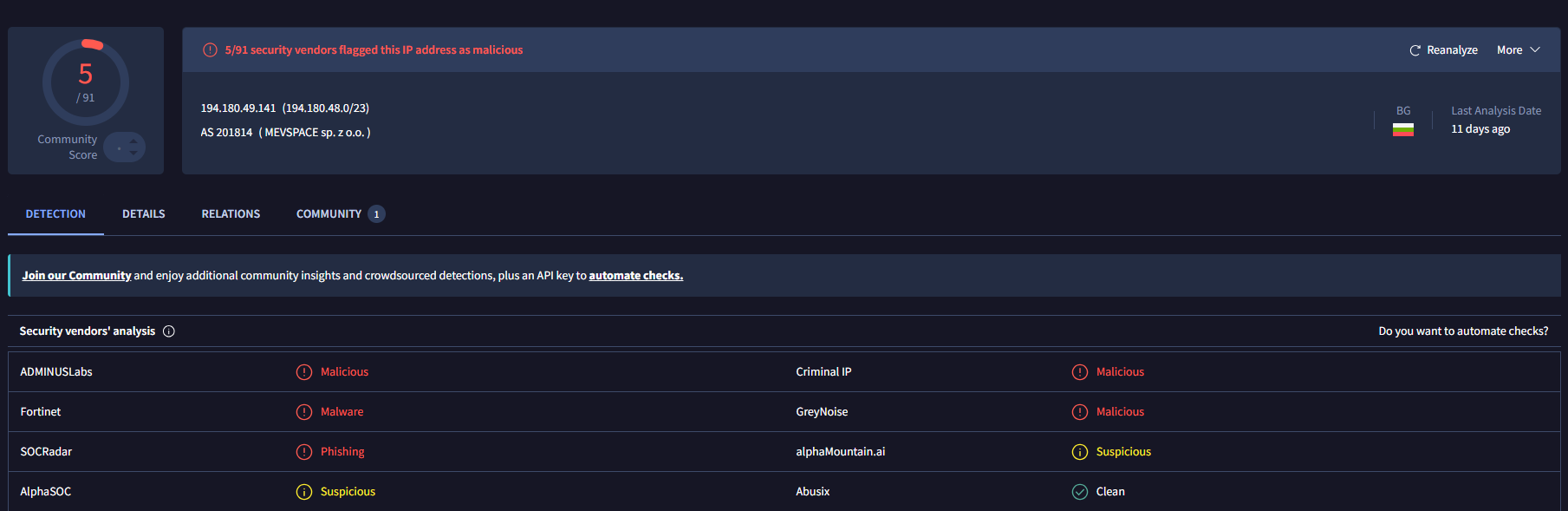This screenshot has width=1568, height=511.
Task: Click the BG country code label
Action: pyautogui.click(x=1403, y=111)
